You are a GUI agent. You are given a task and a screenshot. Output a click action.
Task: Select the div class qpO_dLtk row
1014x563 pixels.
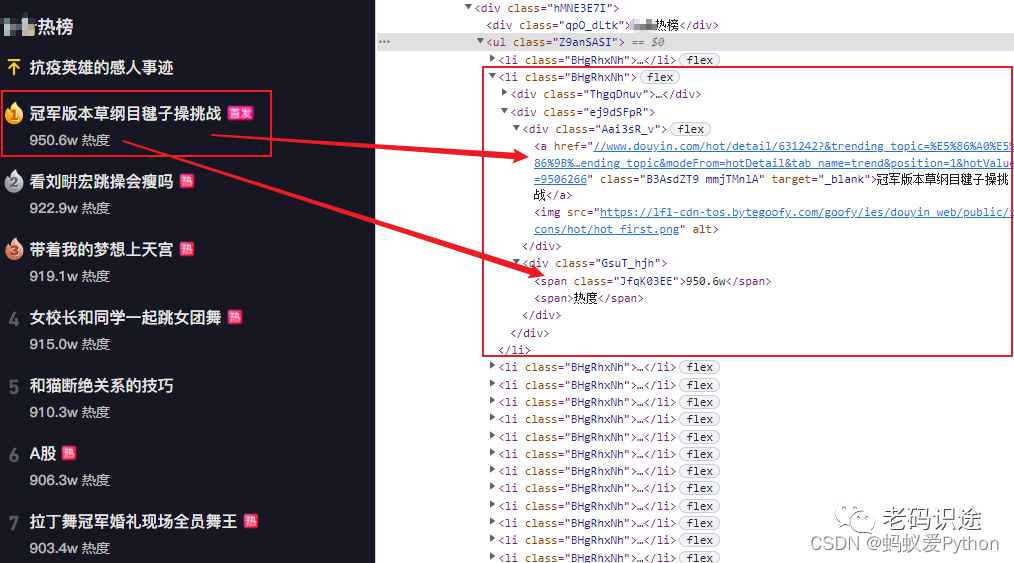coord(602,25)
